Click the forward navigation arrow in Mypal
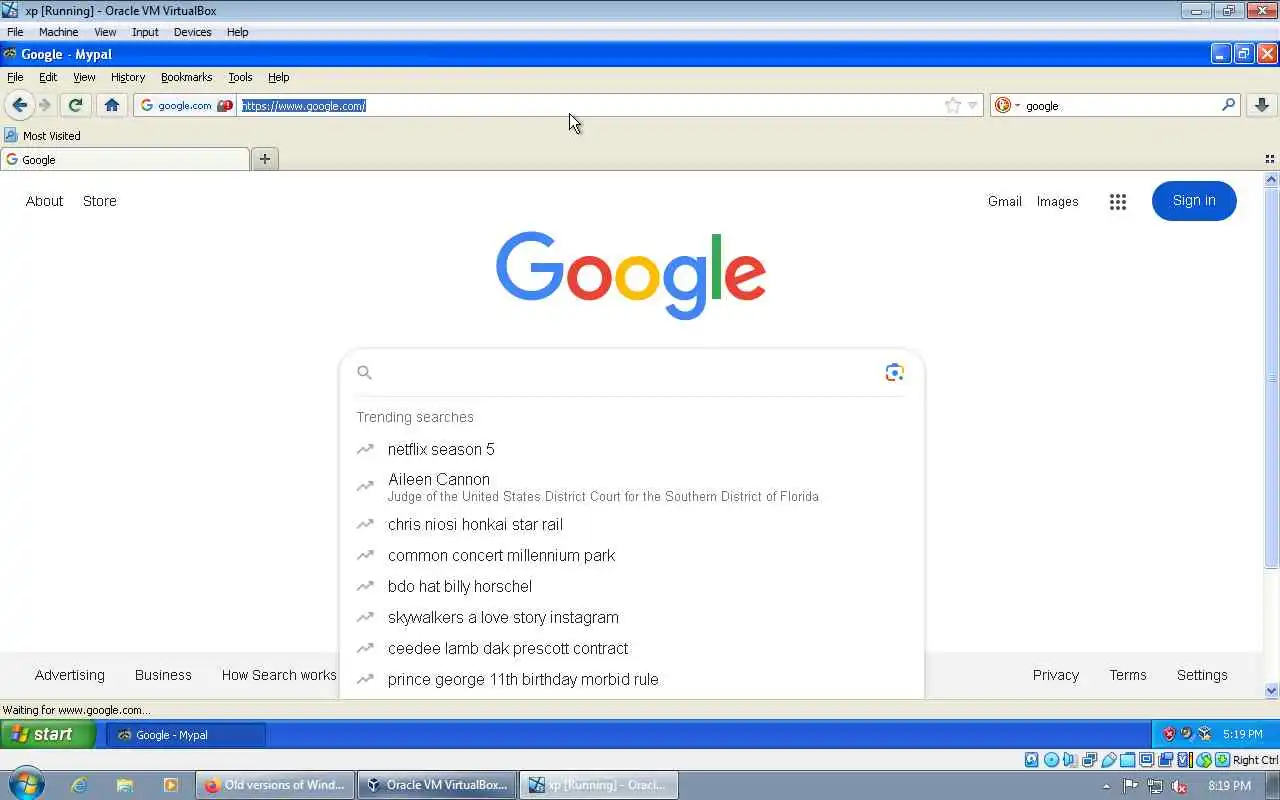The width and height of the screenshot is (1280, 800). tap(44, 105)
